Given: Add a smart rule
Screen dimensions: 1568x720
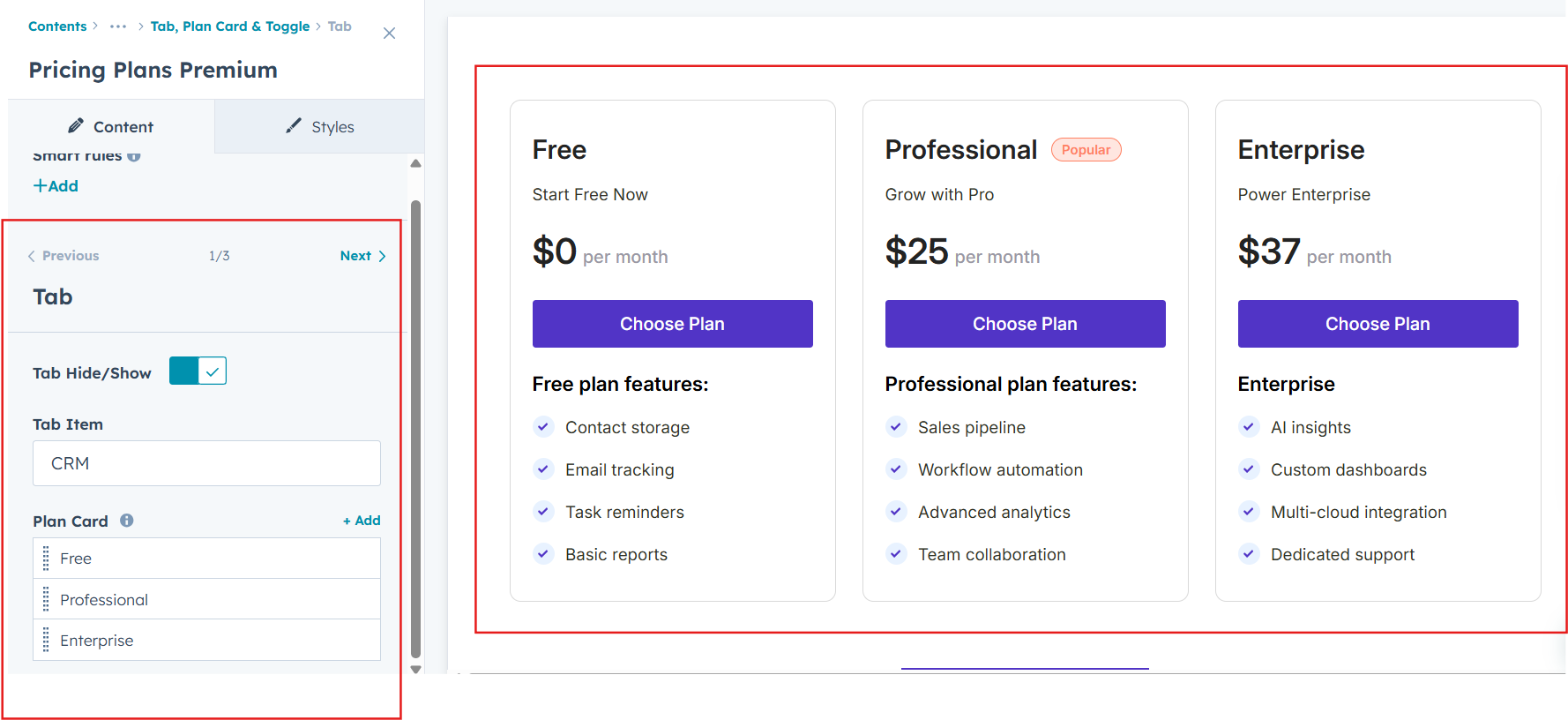Looking at the screenshot, I should tap(56, 186).
